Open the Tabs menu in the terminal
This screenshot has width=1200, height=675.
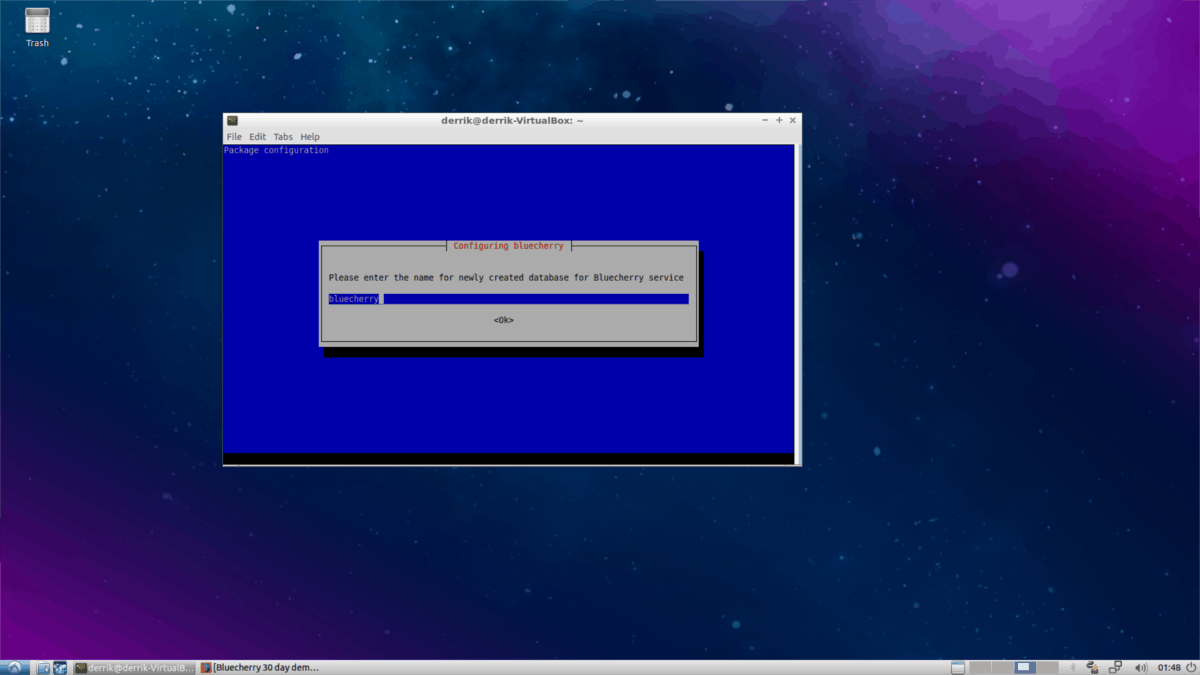(283, 136)
